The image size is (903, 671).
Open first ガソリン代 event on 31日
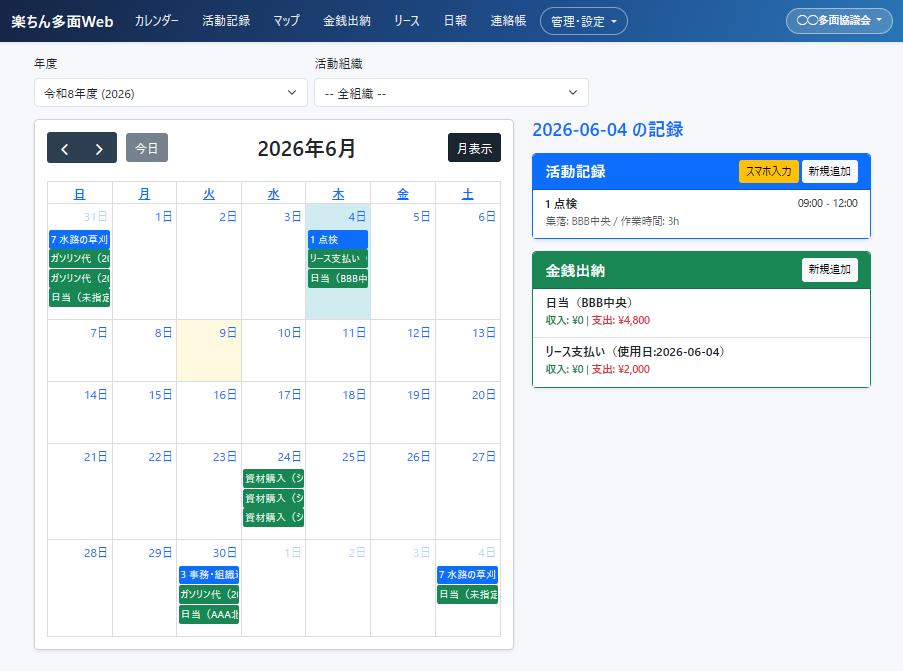[79, 259]
